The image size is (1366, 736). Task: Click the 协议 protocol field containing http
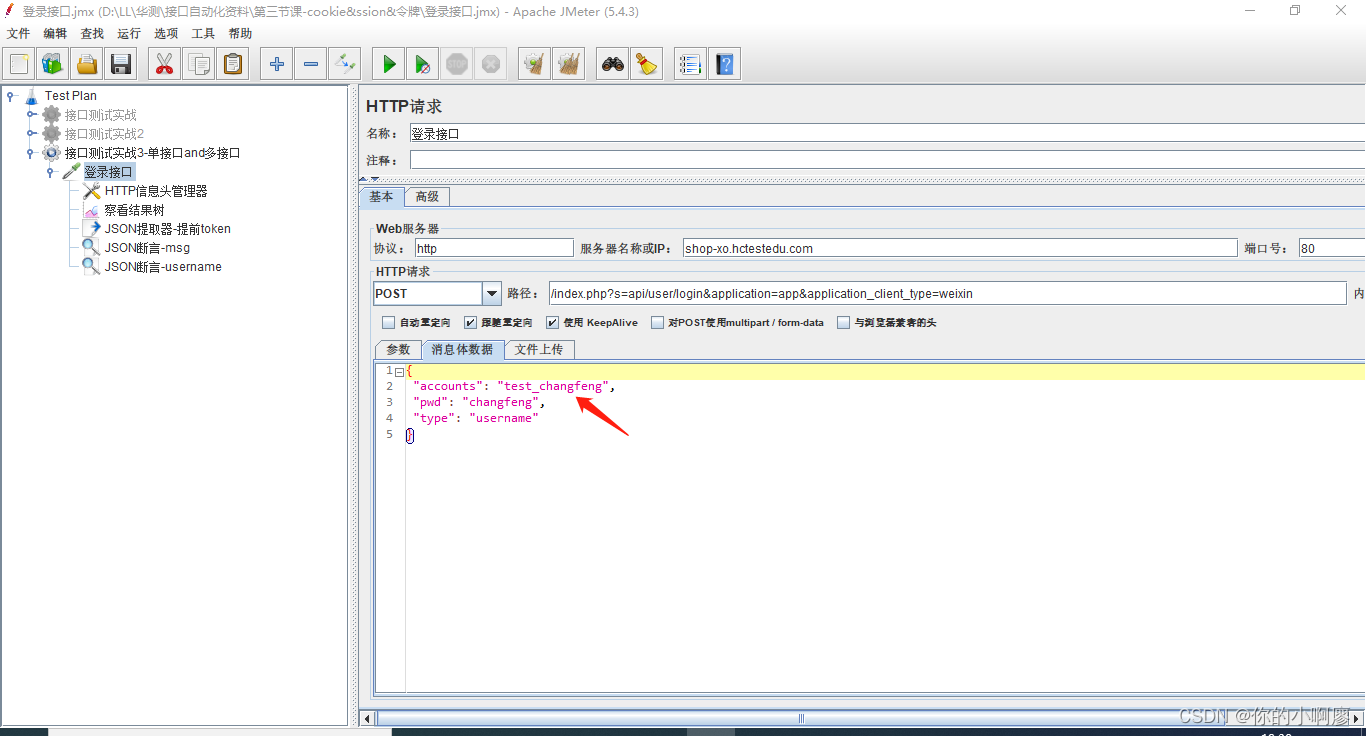(494, 248)
